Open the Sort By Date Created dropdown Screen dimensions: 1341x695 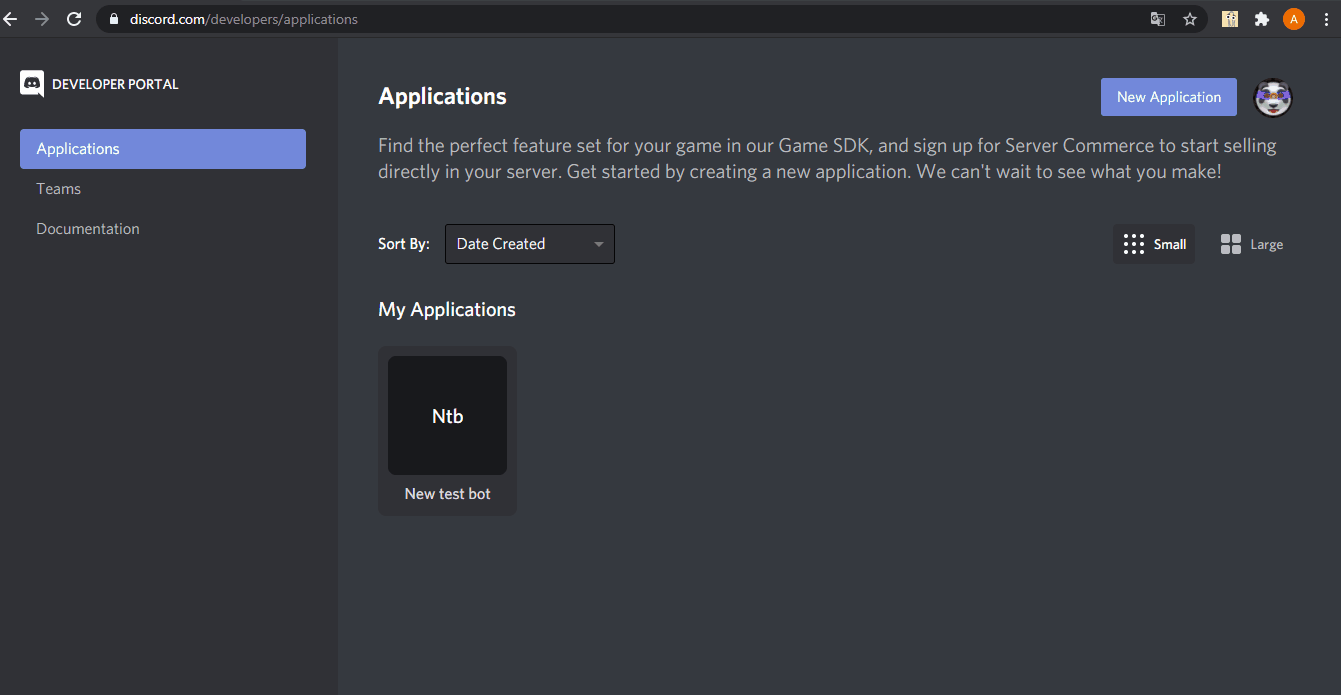pyautogui.click(x=530, y=244)
